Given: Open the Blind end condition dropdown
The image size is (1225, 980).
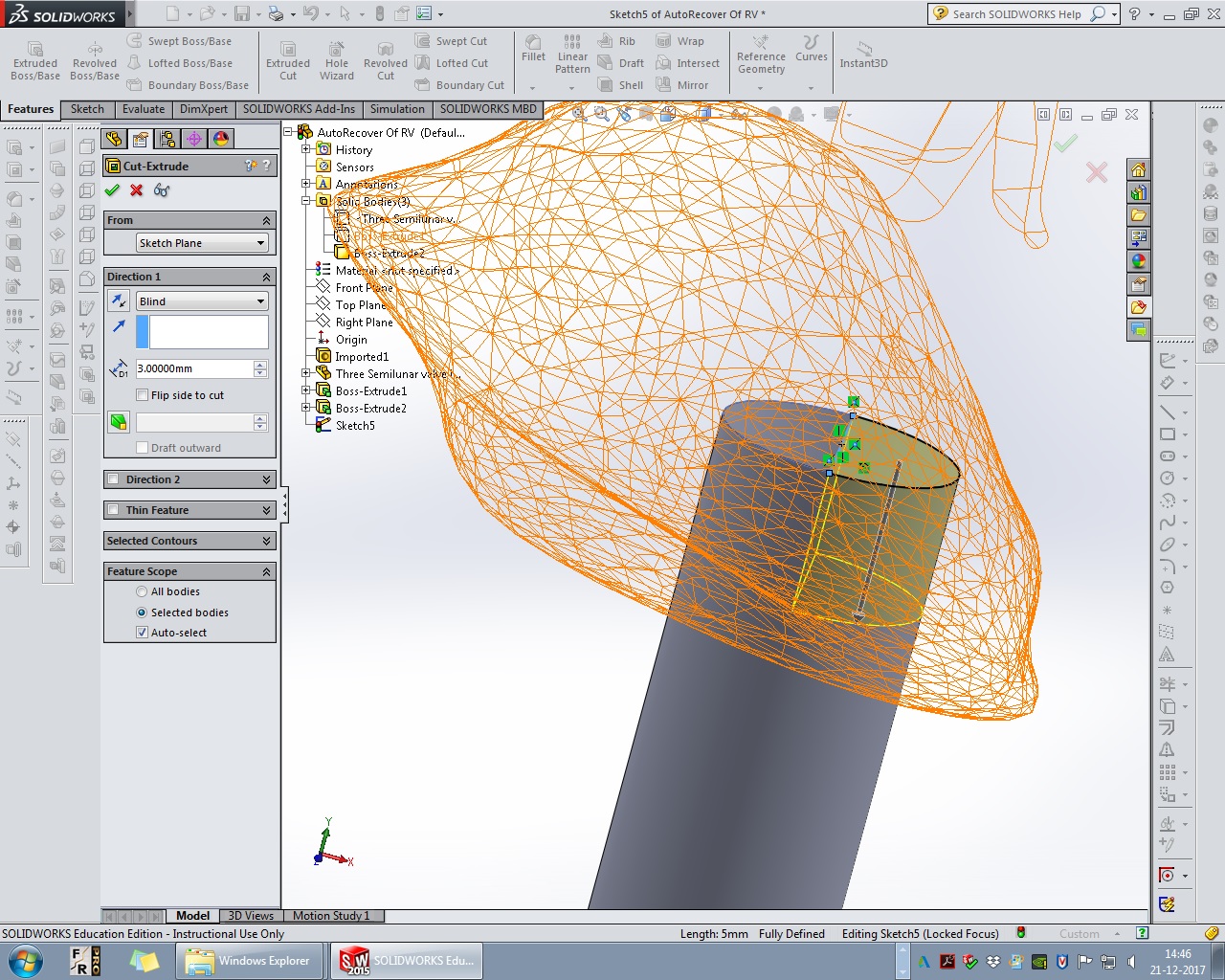Looking at the screenshot, I should click(x=201, y=301).
